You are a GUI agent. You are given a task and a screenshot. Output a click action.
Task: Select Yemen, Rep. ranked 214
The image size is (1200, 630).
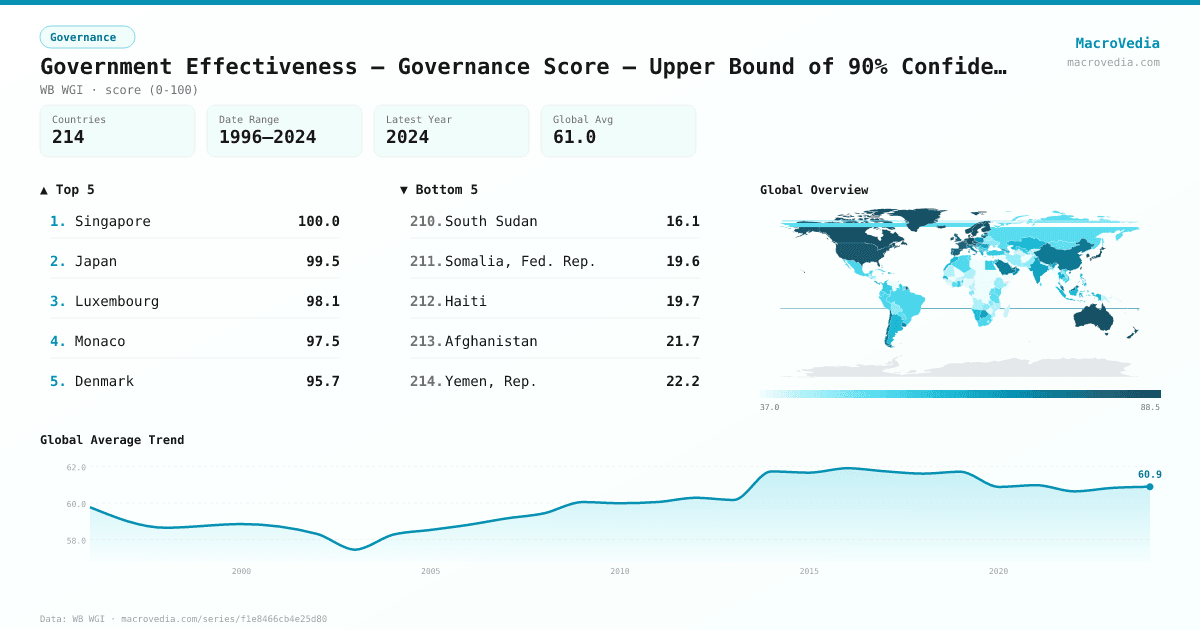(555, 381)
